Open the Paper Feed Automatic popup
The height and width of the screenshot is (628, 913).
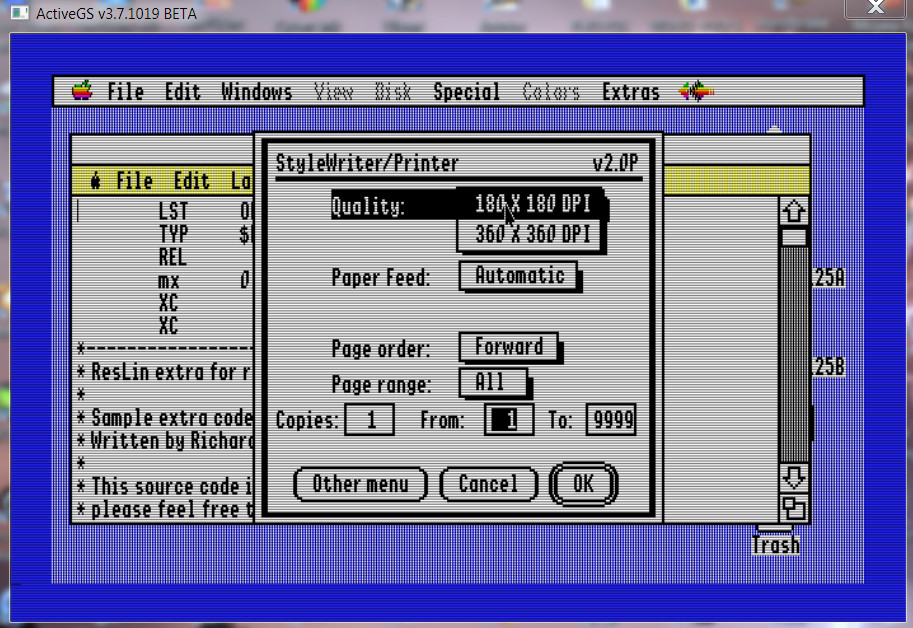(519, 275)
